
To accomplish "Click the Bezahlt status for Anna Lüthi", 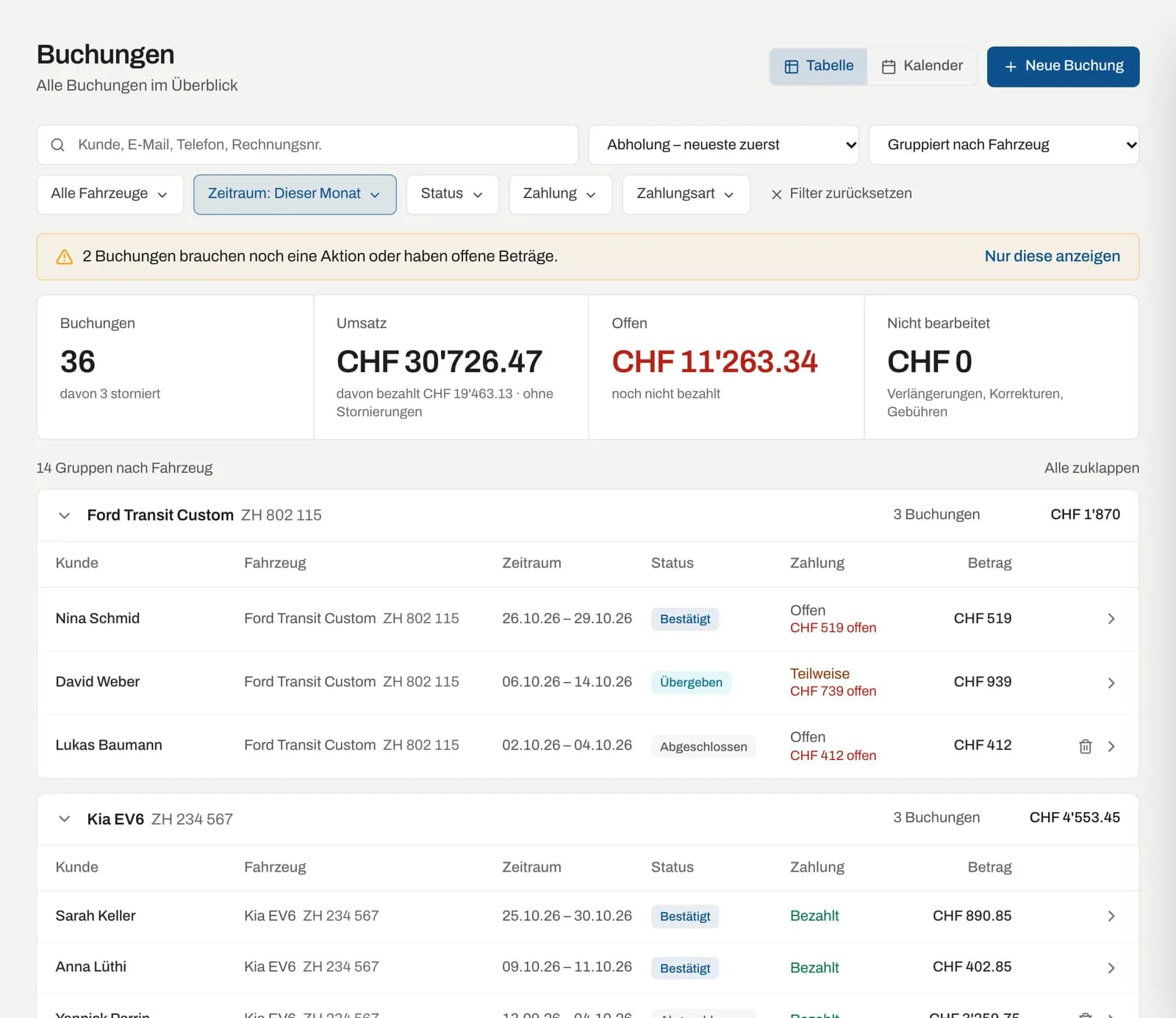I will click(814, 968).
